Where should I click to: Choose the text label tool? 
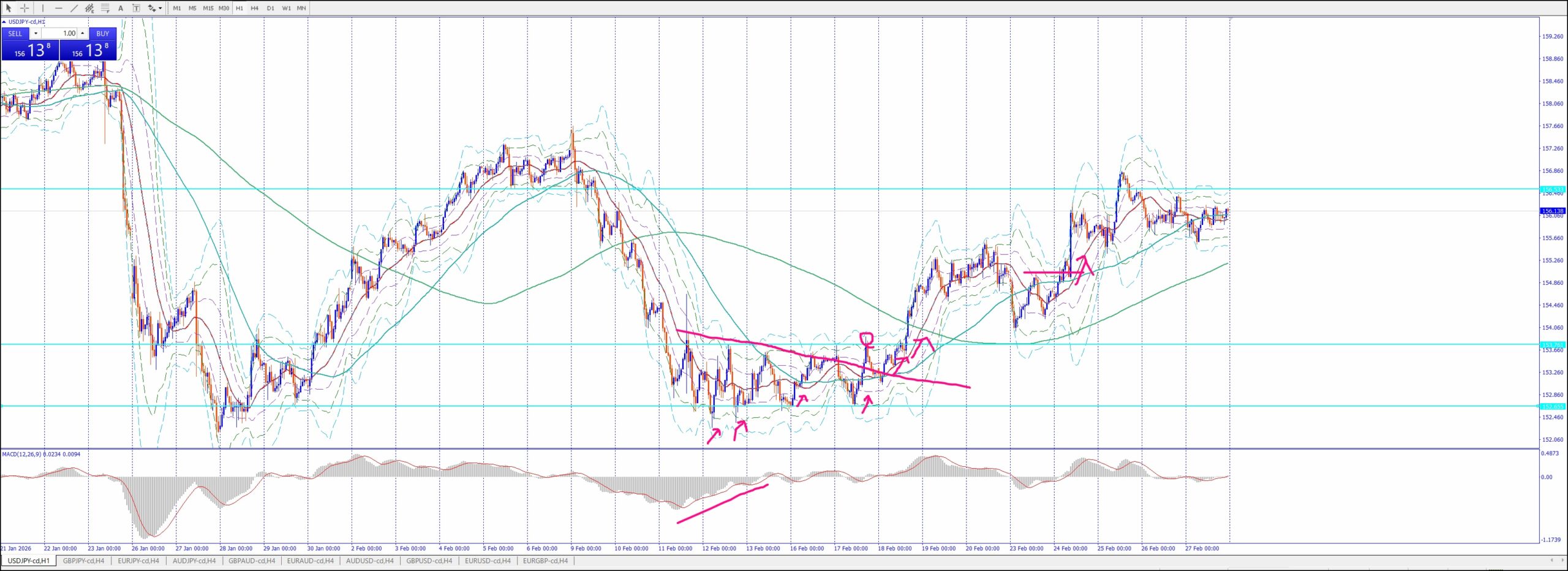point(136,8)
